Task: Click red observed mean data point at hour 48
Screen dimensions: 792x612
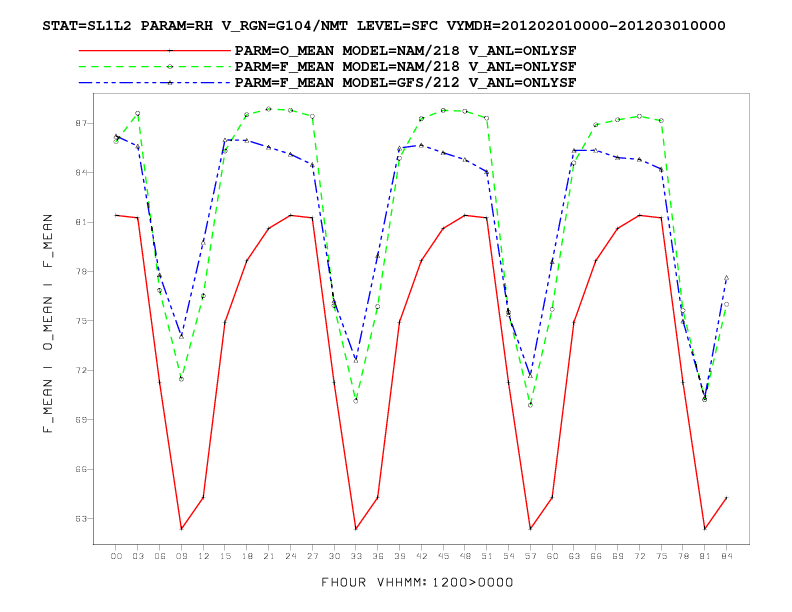Action: pyautogui.click(x=465, y=215)
